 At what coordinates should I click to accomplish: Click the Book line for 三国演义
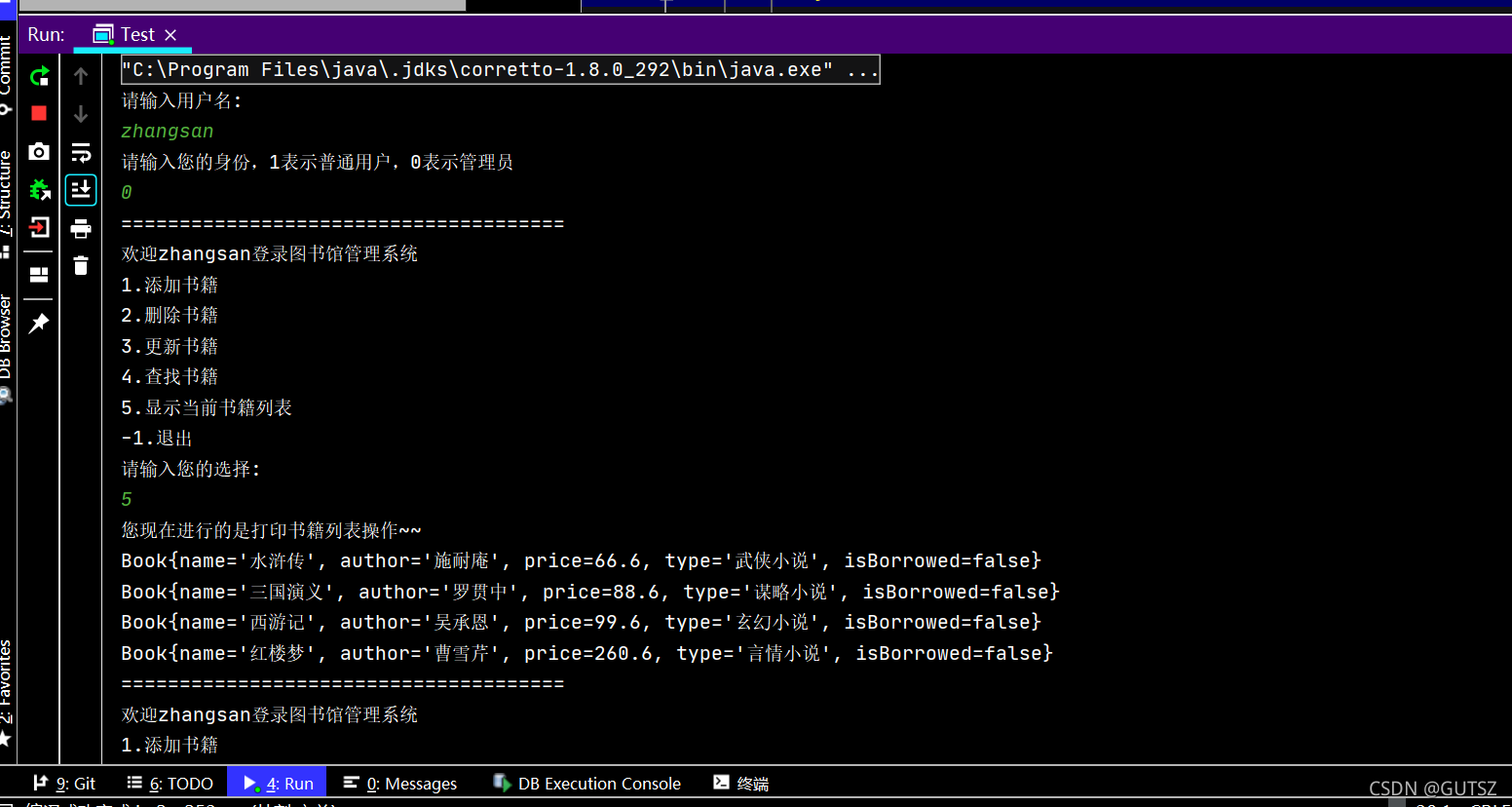[590, 592]
